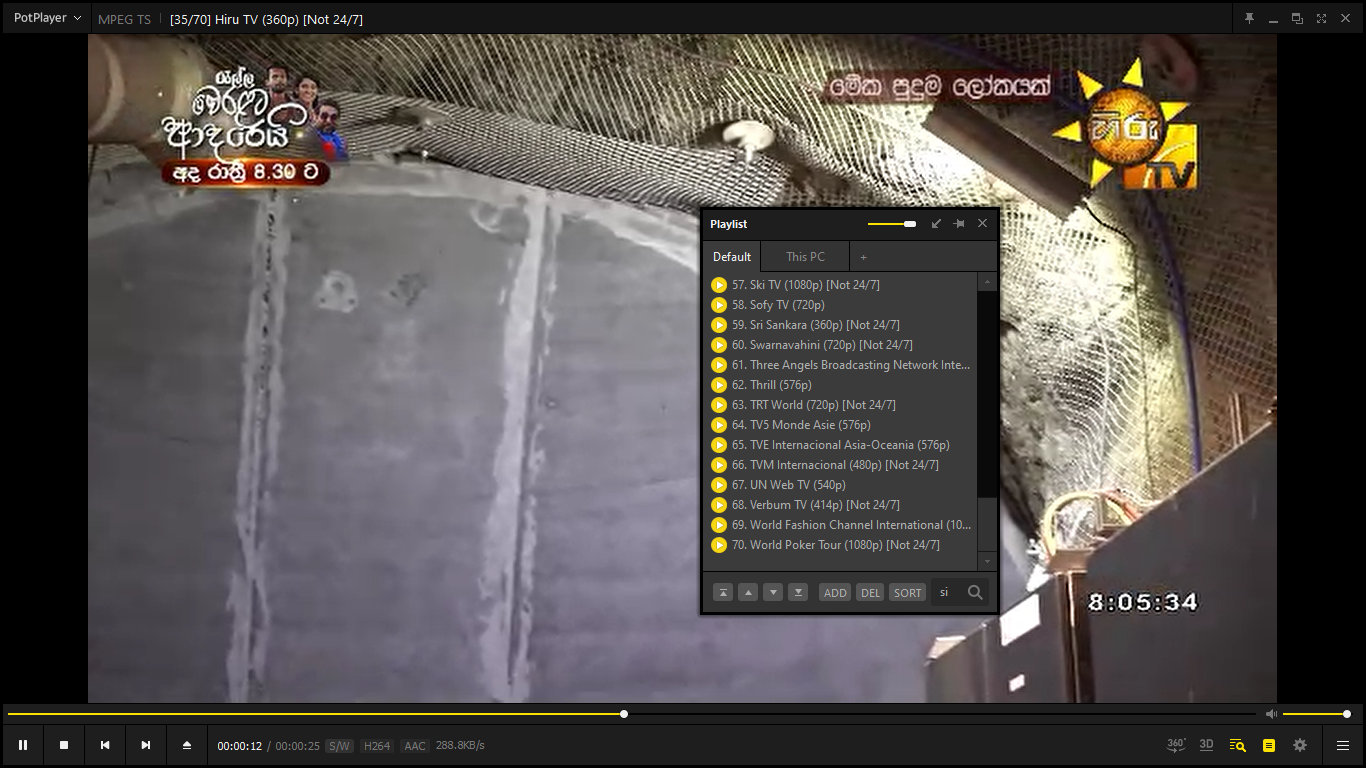This screenshot has height=768, width=1366.
Task: Click the play icon beside Ski TV
Action: coord(719,285)
